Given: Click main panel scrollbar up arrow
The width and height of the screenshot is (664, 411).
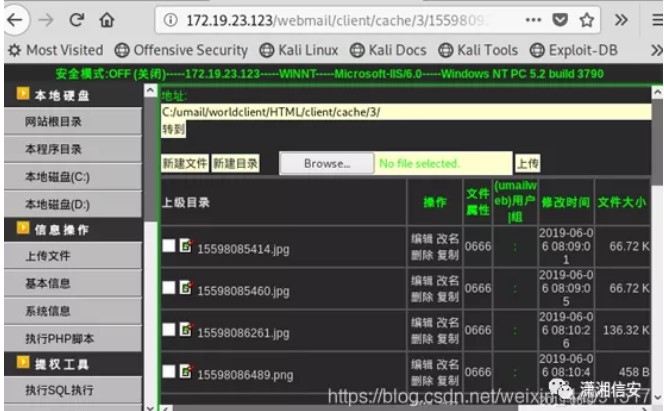Looking at the screenshot, I should (657, 92).
